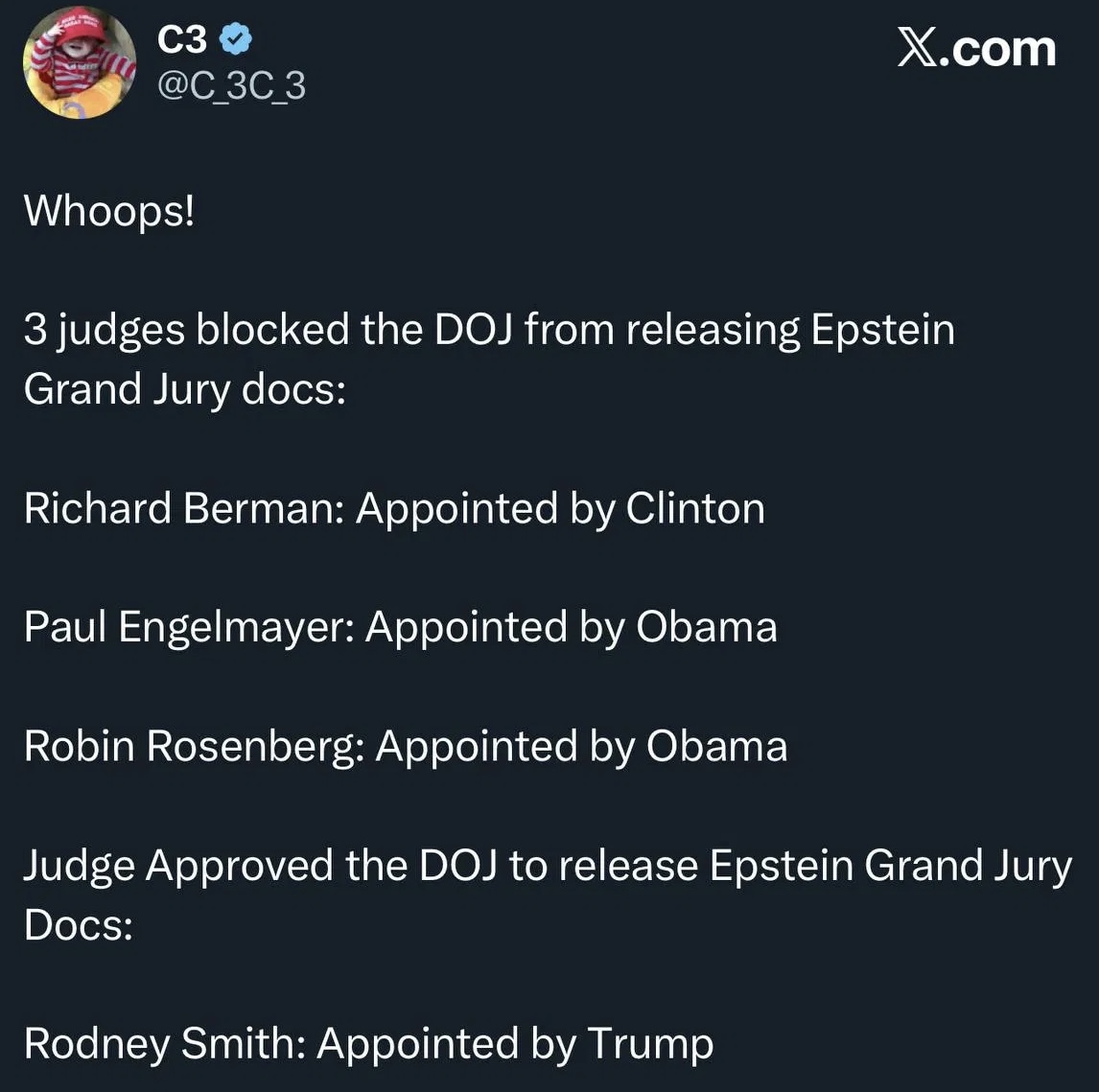Click the "Grand Jury docs:" text
1099x1092 pixels.
[x=184, y=389]
